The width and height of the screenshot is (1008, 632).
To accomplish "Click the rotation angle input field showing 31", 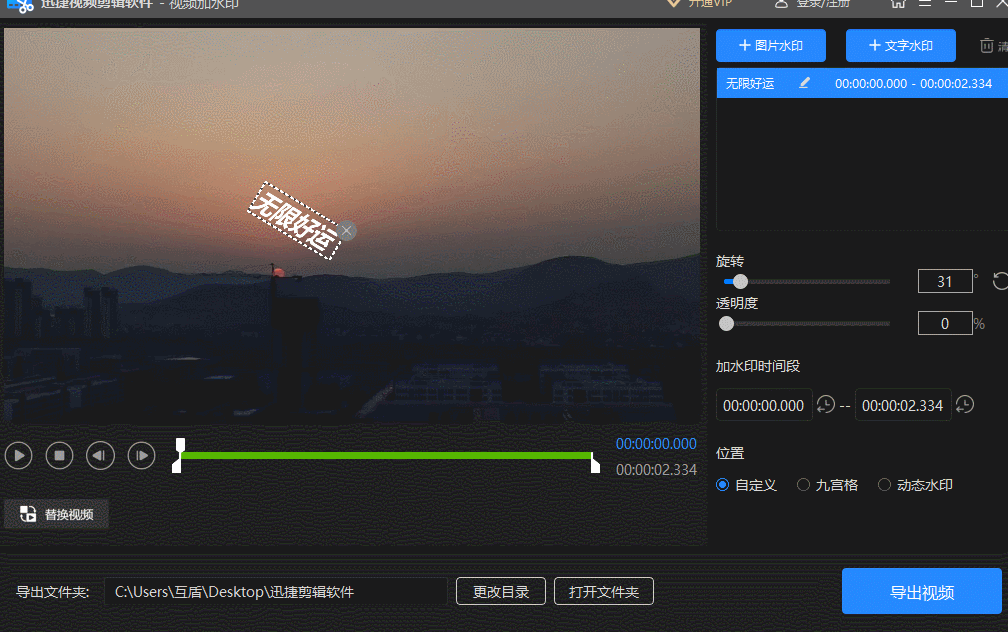I will [945, 281].
